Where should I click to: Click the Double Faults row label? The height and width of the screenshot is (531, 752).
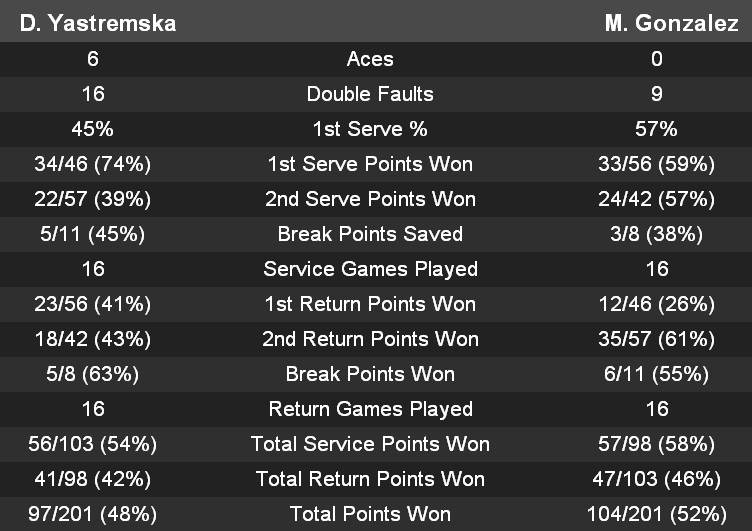370,94
